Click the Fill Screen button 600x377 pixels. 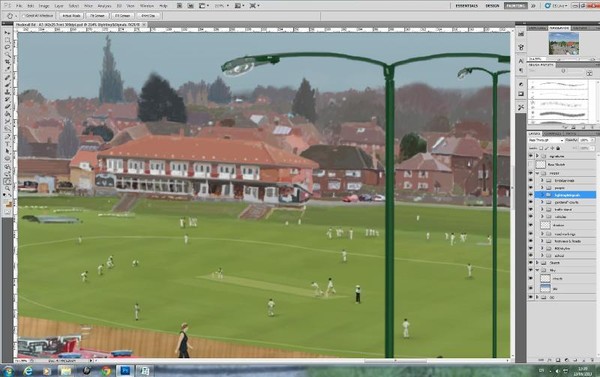122,16
